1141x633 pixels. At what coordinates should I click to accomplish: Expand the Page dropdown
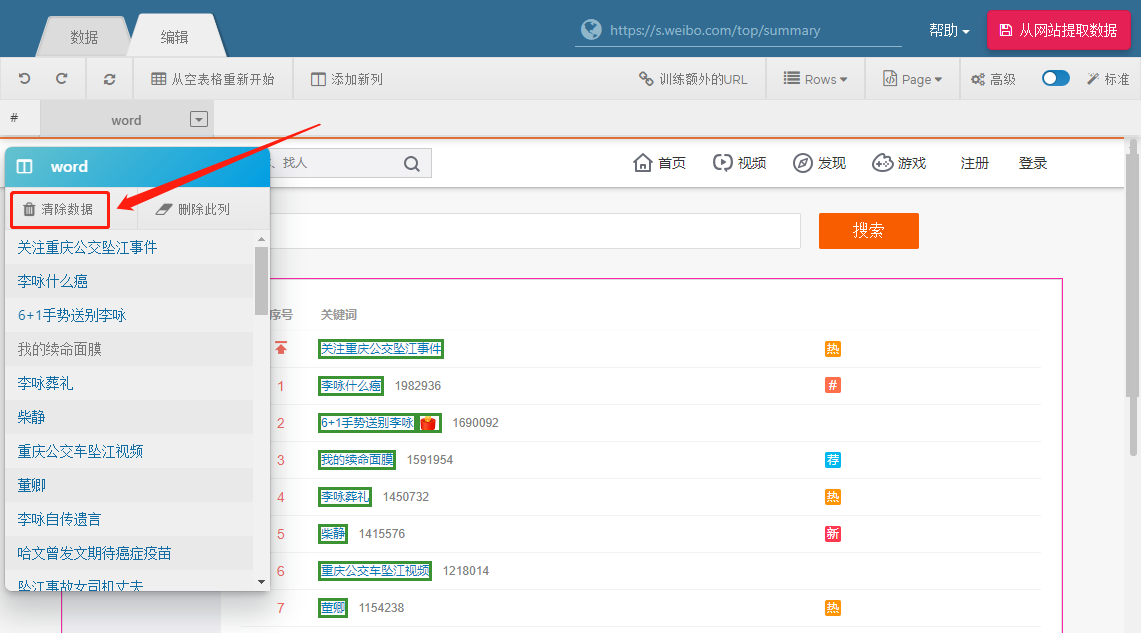pyautogui.click(x=912, y=79)
